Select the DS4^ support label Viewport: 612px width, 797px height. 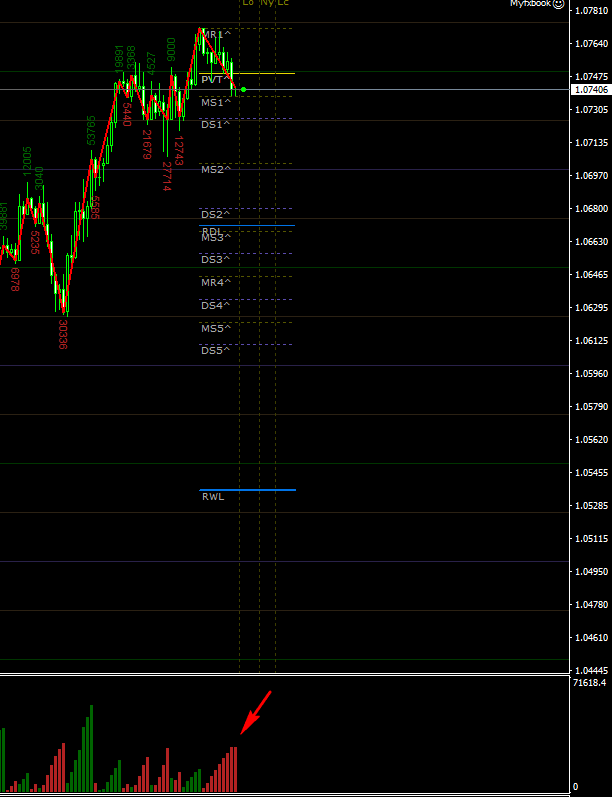215,305
